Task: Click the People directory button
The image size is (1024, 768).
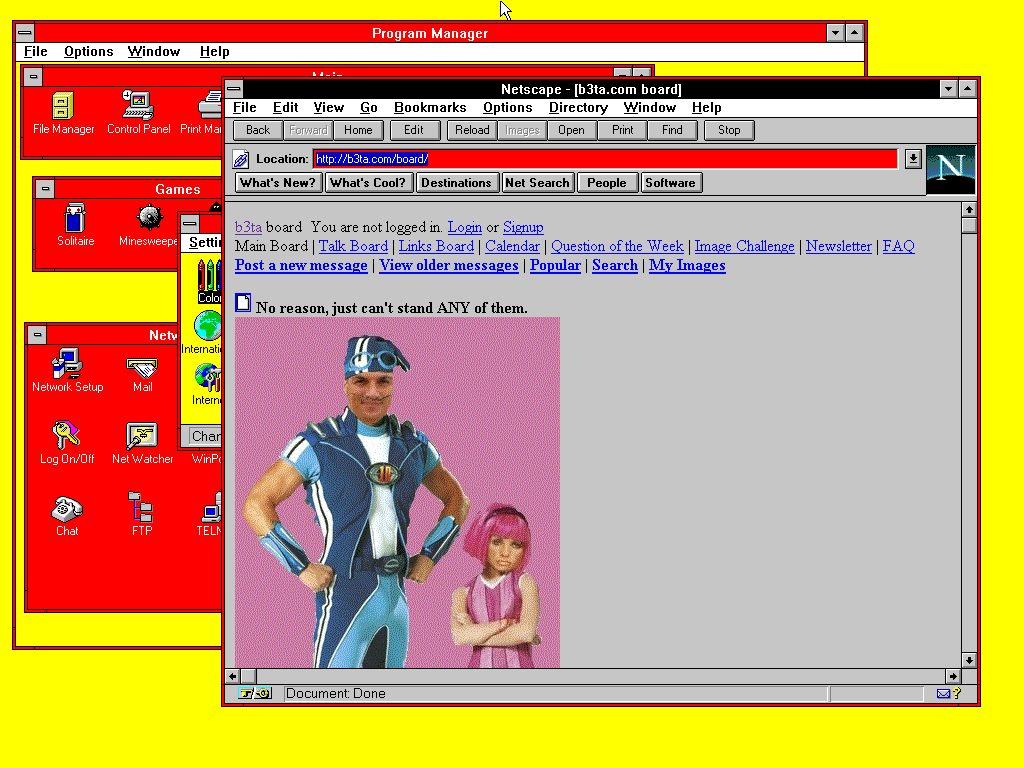Action: 607,183
